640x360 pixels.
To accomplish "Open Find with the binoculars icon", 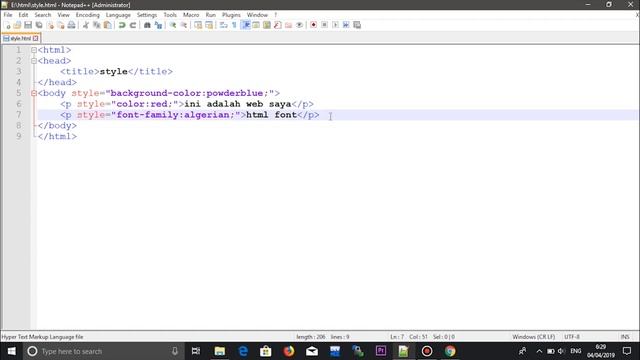I will pyautogui.click(x=147, y=25).
